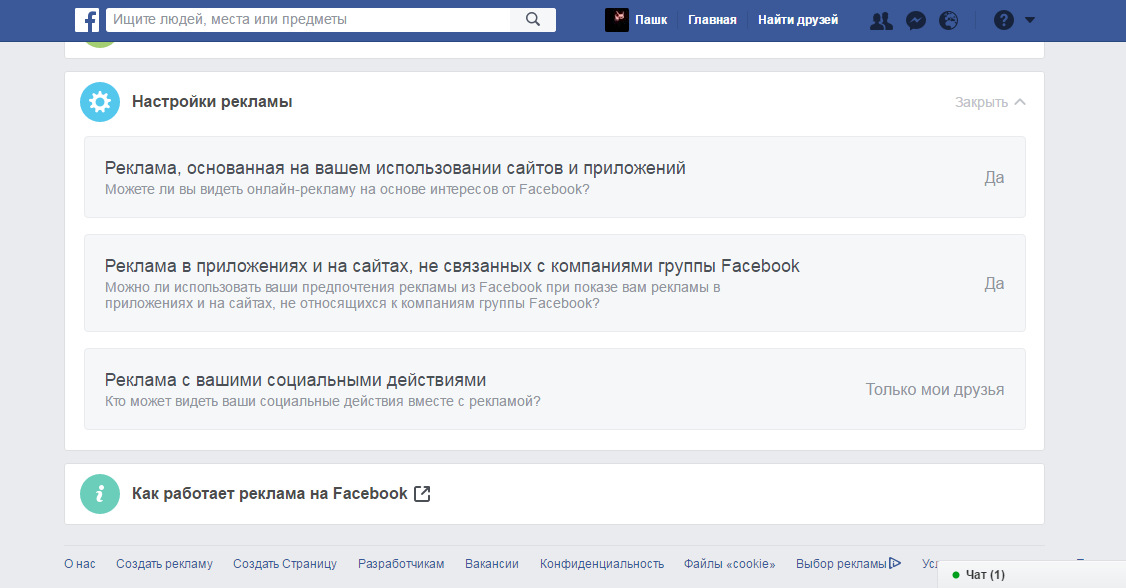
Task: Click the external link icon after Facebook
Action: (x=422, y=494)
